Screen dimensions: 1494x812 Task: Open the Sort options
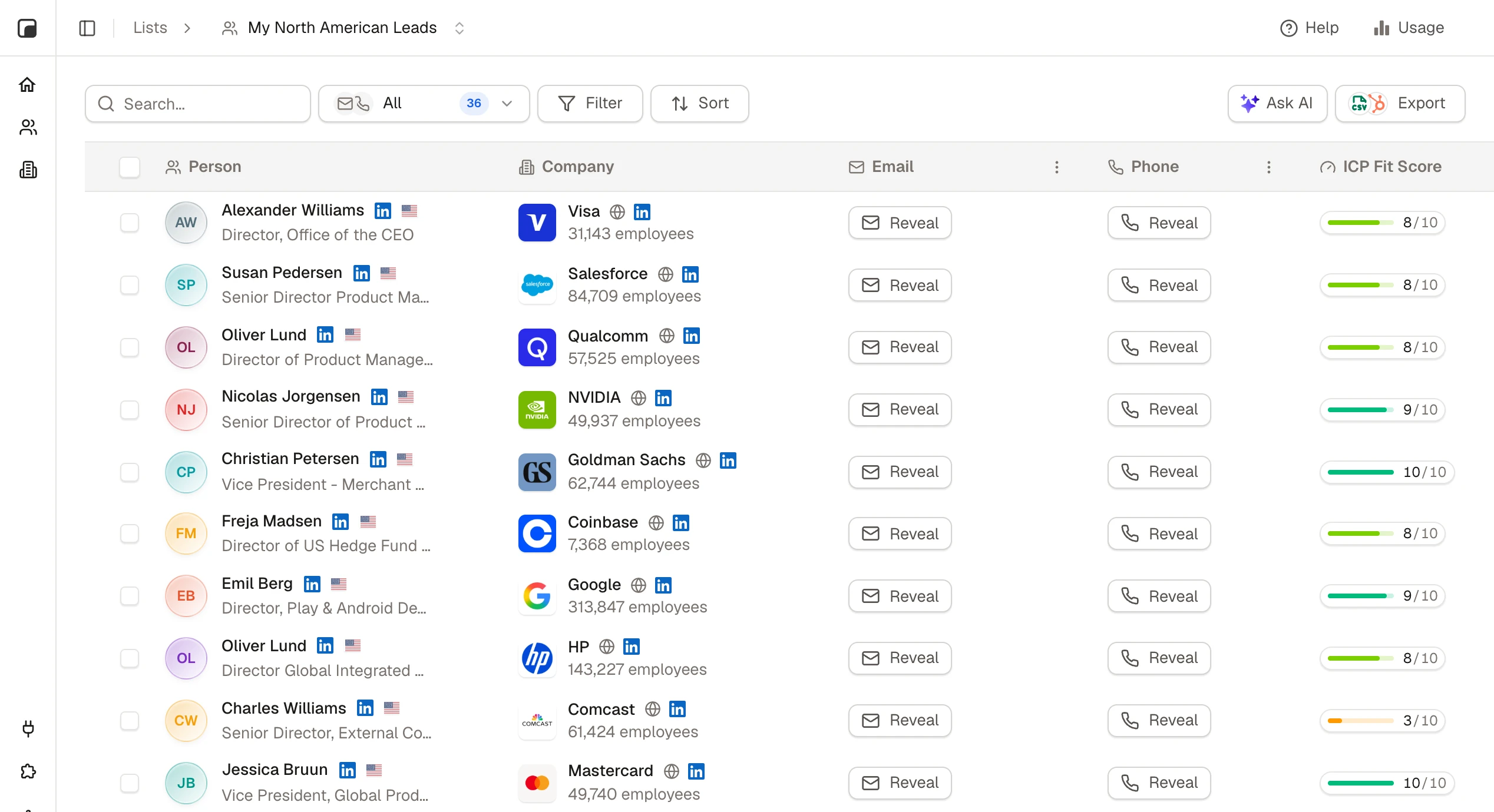click(x=699, y=104)
